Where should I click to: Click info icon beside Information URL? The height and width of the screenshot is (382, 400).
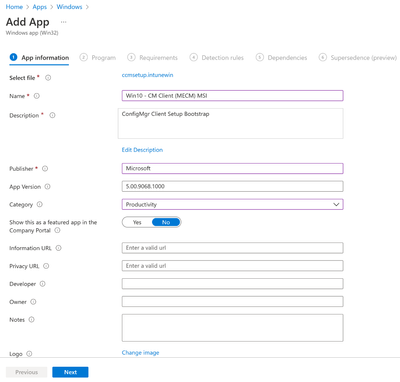pyautogui.click(x=58, y=248)
